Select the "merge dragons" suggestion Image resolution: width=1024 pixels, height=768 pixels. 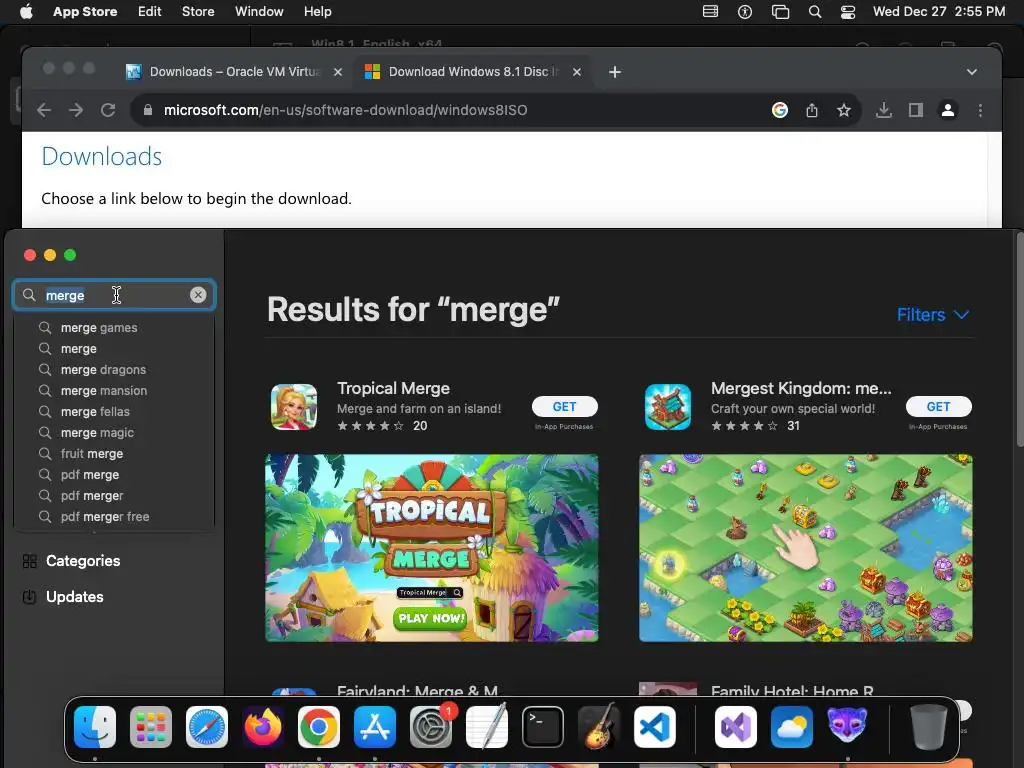(x=103, y=370)
